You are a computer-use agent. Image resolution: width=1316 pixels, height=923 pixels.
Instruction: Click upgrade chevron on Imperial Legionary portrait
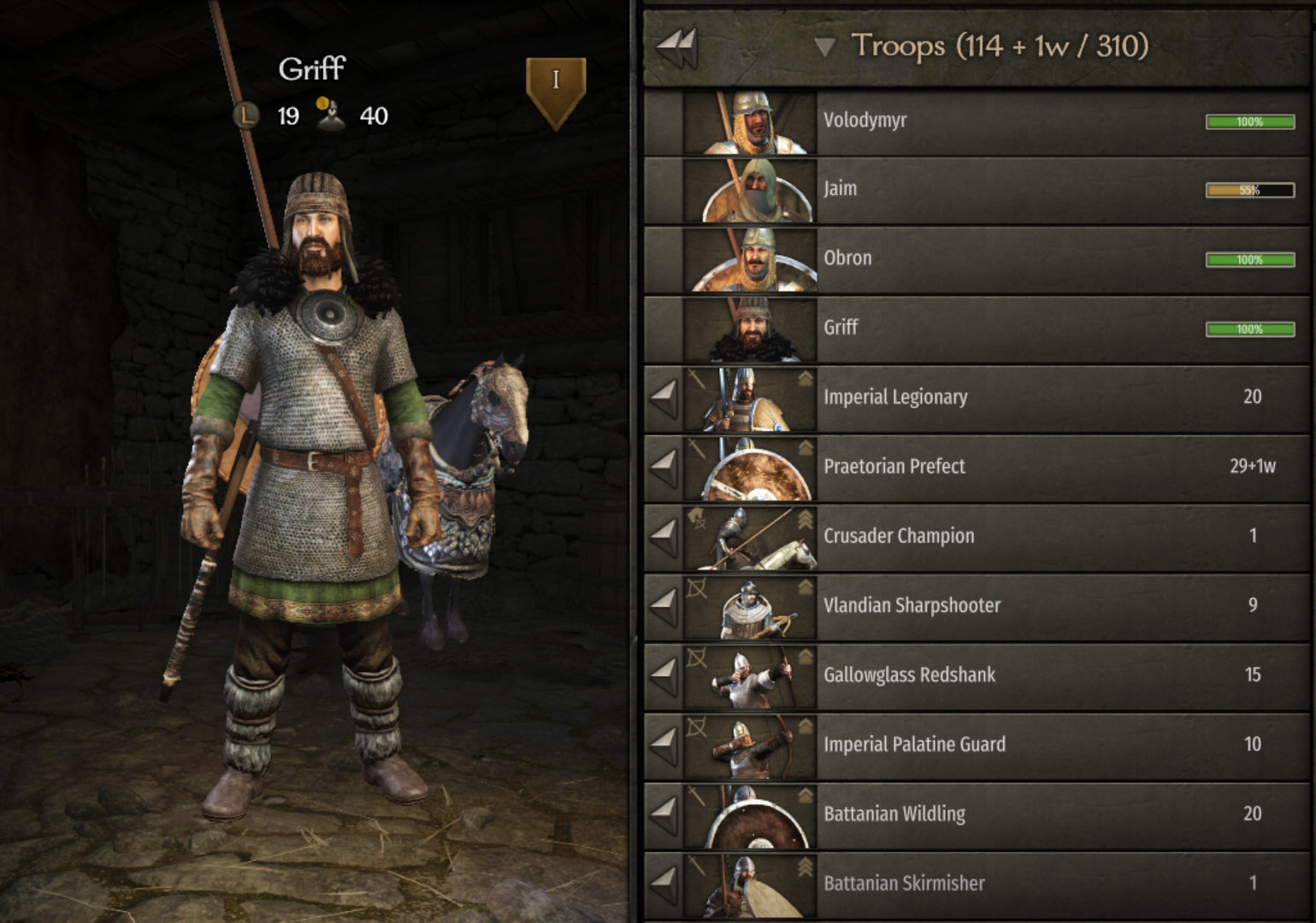[x=806, y=379]
